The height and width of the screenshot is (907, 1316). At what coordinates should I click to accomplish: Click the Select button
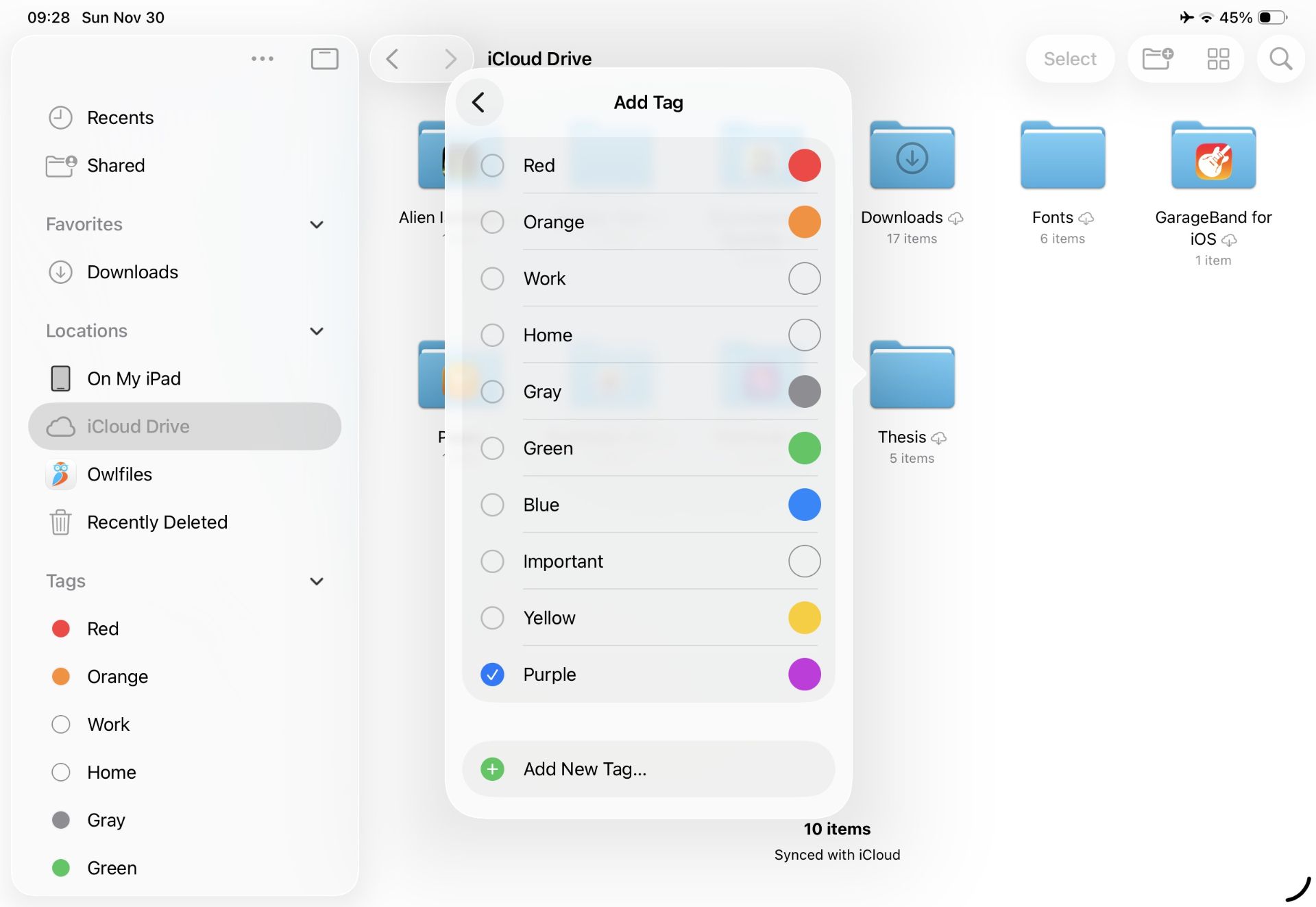1070,59
